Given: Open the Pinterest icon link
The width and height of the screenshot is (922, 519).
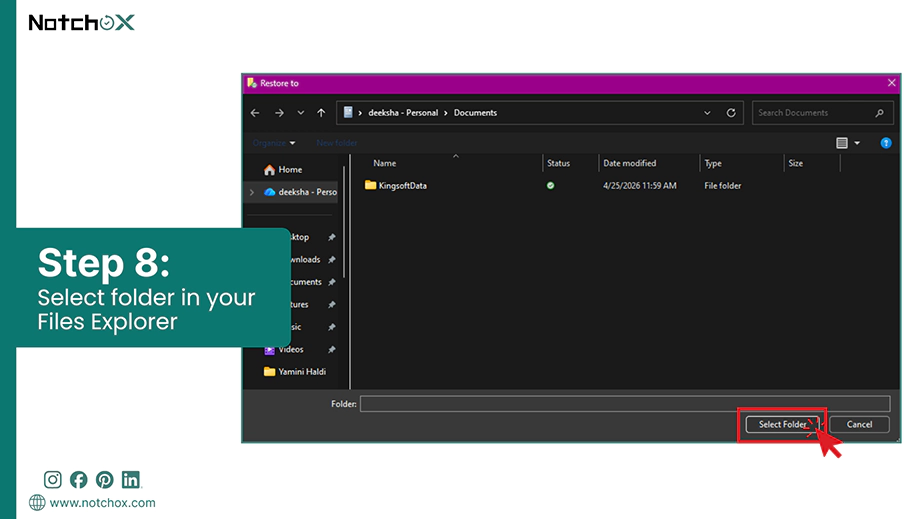Looking at the screenshot, I should (105, 480).
